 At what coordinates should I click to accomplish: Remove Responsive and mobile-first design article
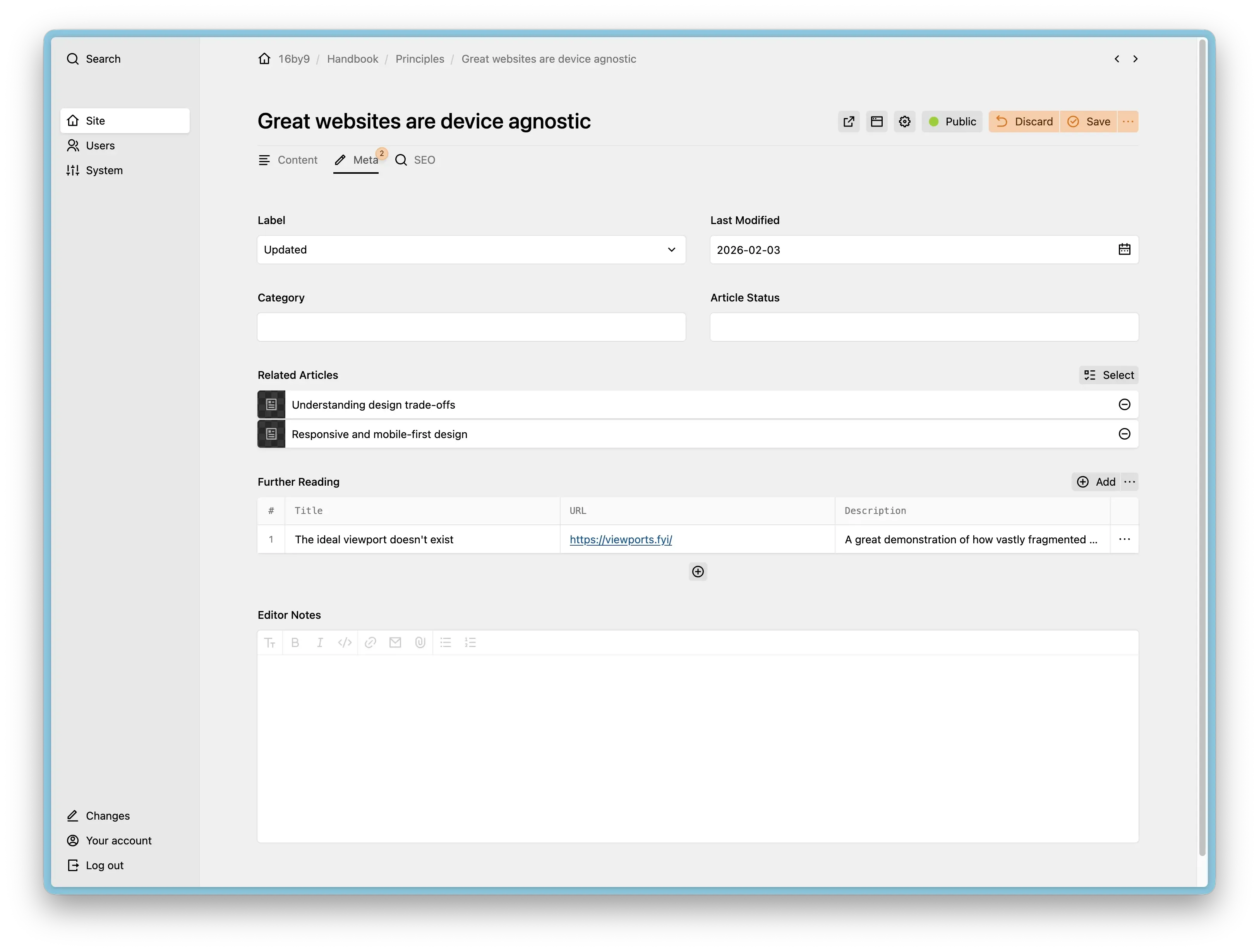tap(1124, 434)
